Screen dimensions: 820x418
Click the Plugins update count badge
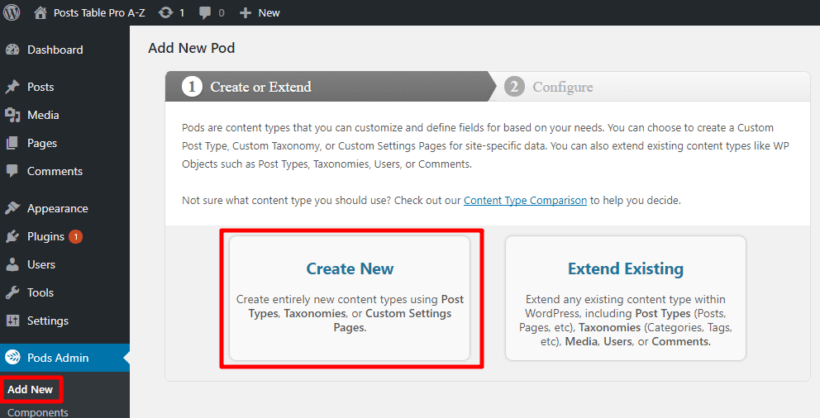click(75, 236)
